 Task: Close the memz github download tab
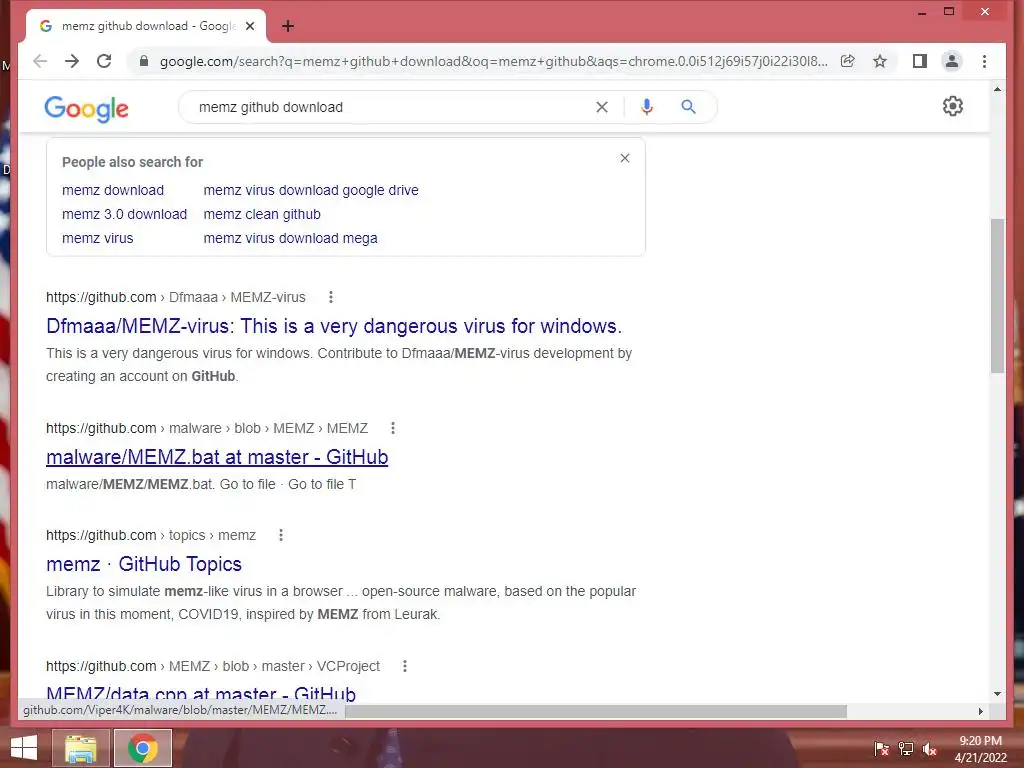[250, 26]
